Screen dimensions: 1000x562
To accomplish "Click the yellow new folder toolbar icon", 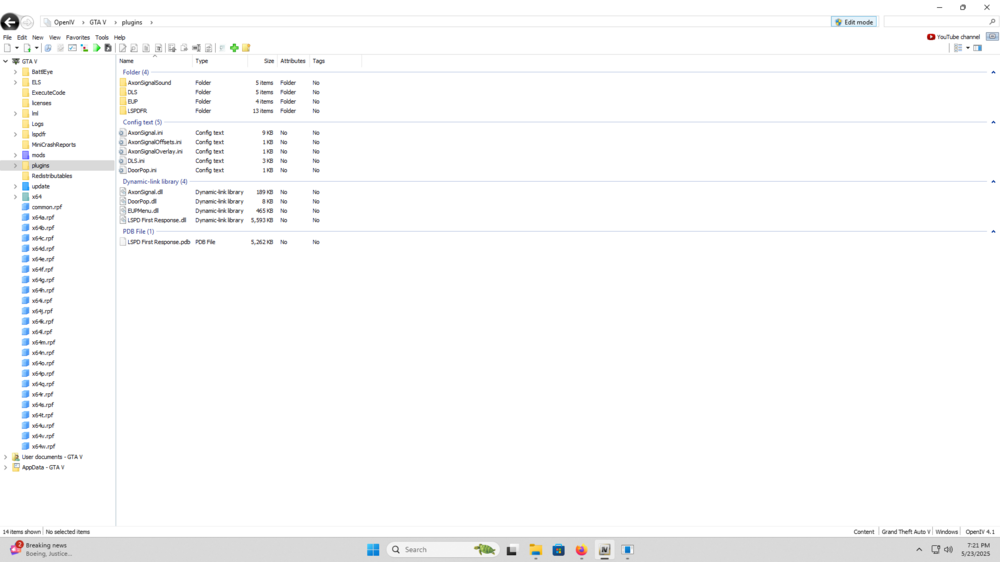I will [x=246, y=48].
